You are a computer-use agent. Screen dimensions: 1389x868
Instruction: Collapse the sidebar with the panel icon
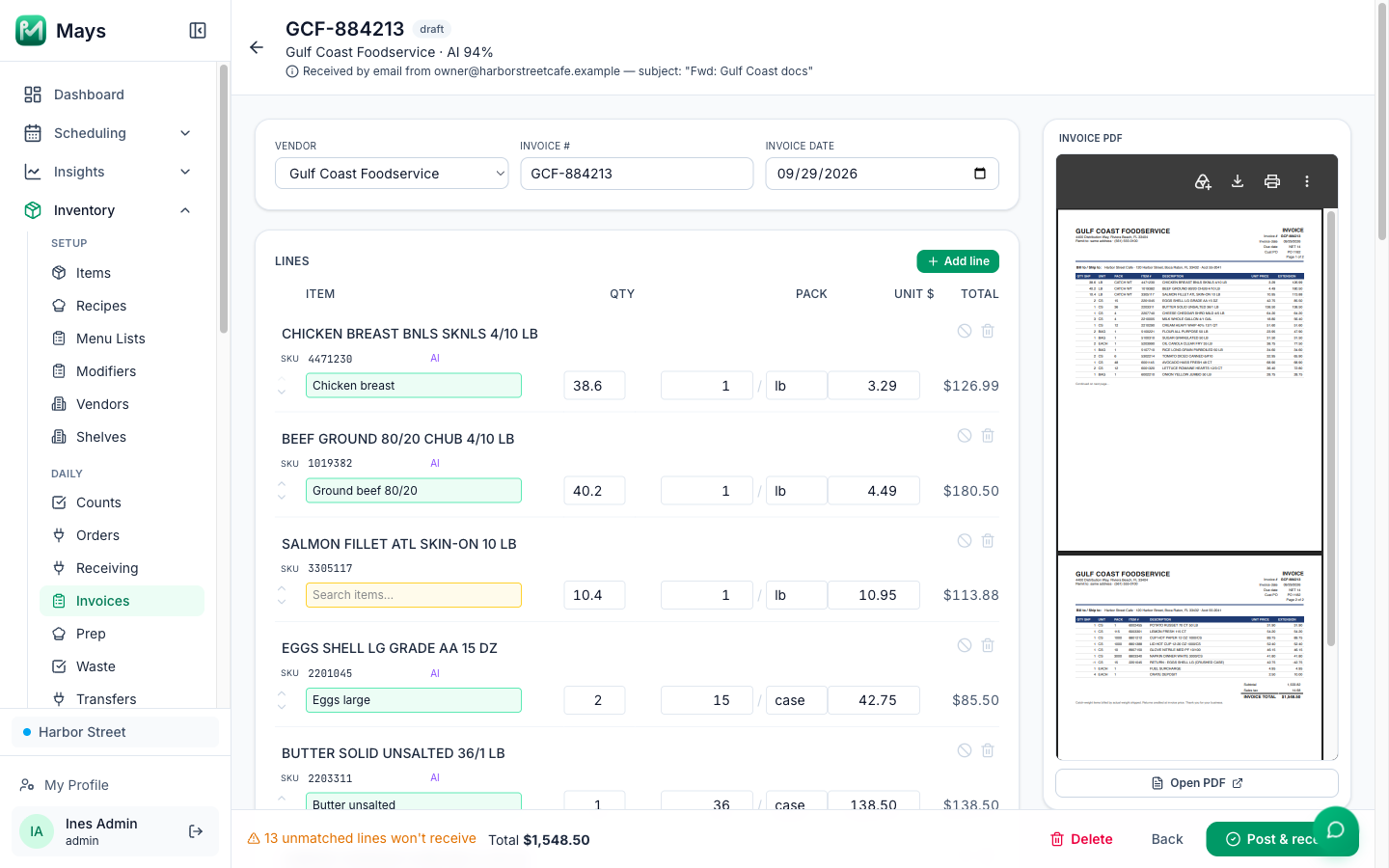pyautogui.click(x=198, y=31)
